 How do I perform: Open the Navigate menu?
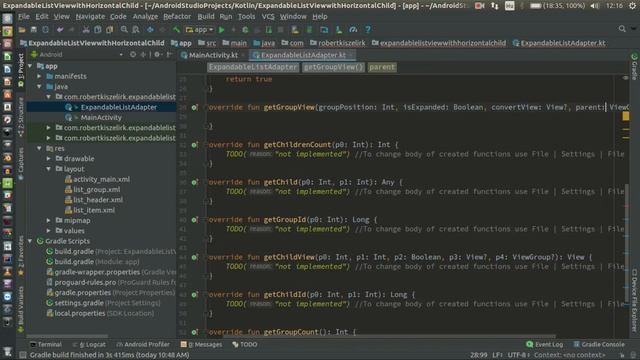click(x=90, y=17)
